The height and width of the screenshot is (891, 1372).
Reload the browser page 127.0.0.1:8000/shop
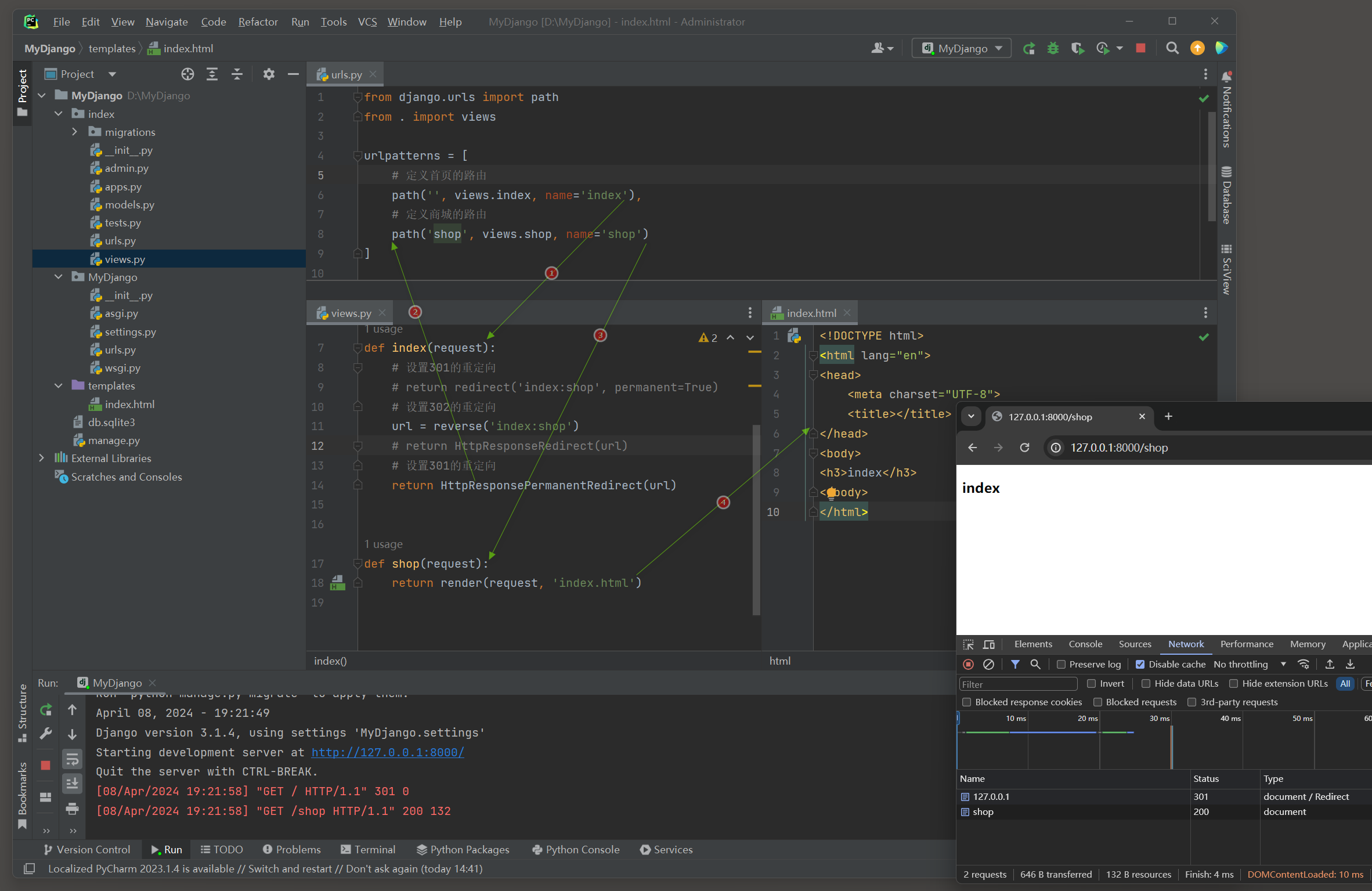(1024, 448)
